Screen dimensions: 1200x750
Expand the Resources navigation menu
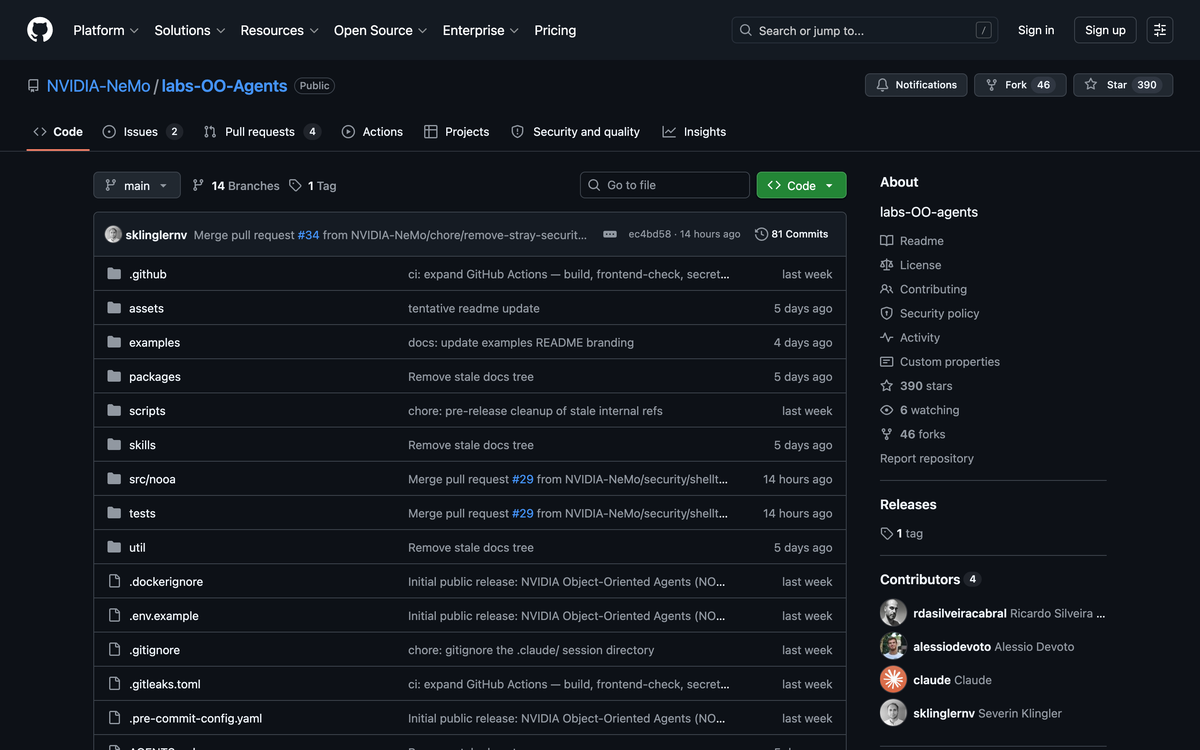click(x=280, y=30)
